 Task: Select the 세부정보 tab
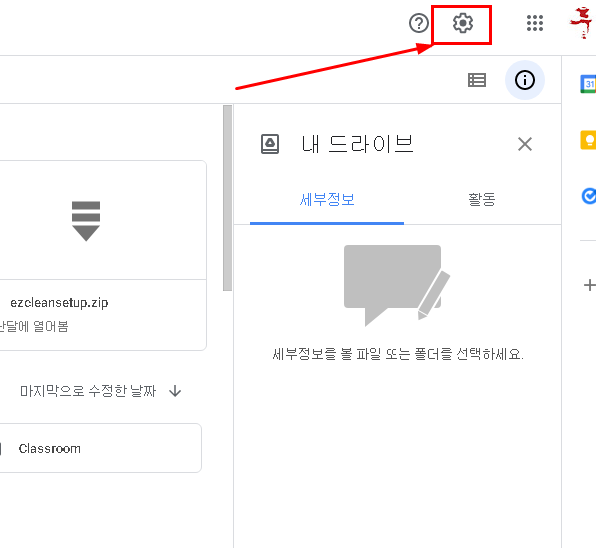[327, 200]
